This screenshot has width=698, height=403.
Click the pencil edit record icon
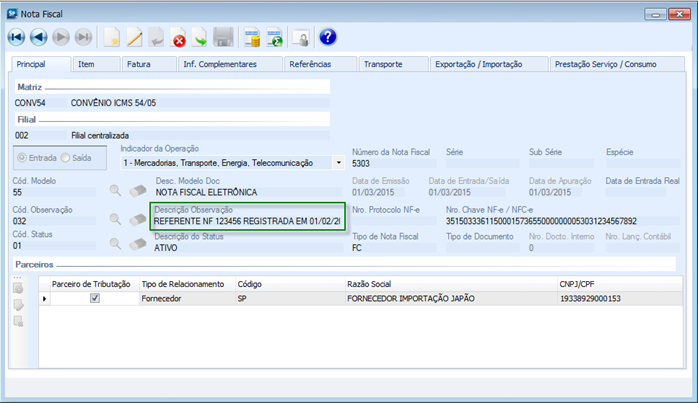(135, 38)
